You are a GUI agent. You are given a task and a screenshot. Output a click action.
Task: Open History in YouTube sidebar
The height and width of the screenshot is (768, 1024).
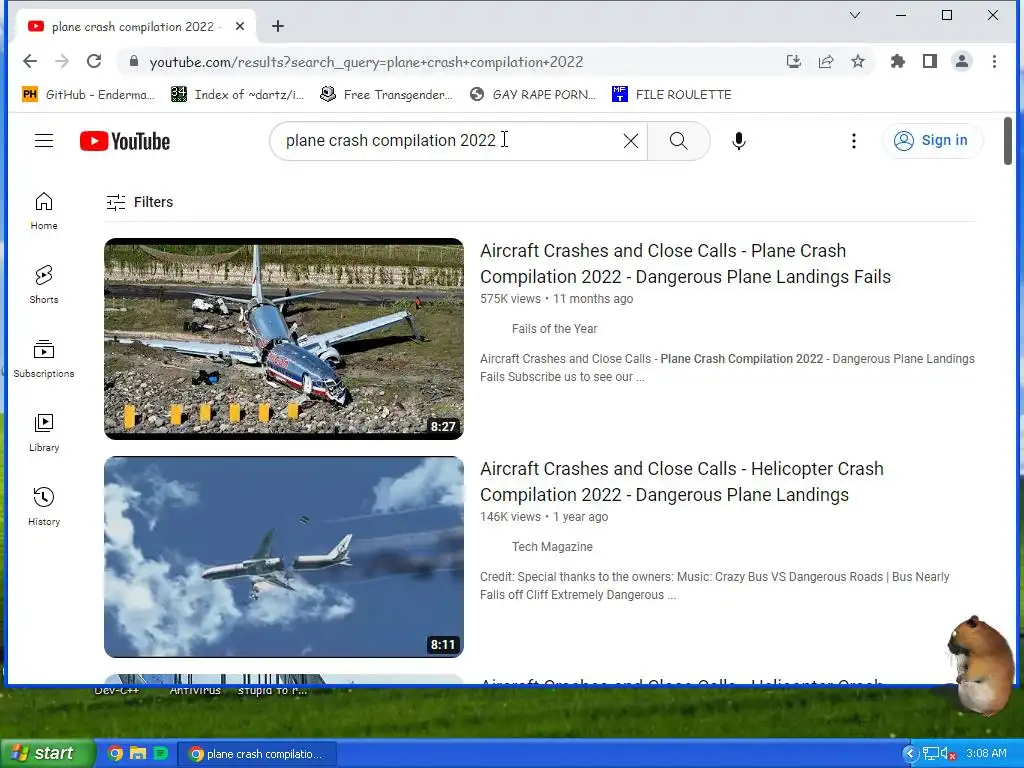point(44,505)
